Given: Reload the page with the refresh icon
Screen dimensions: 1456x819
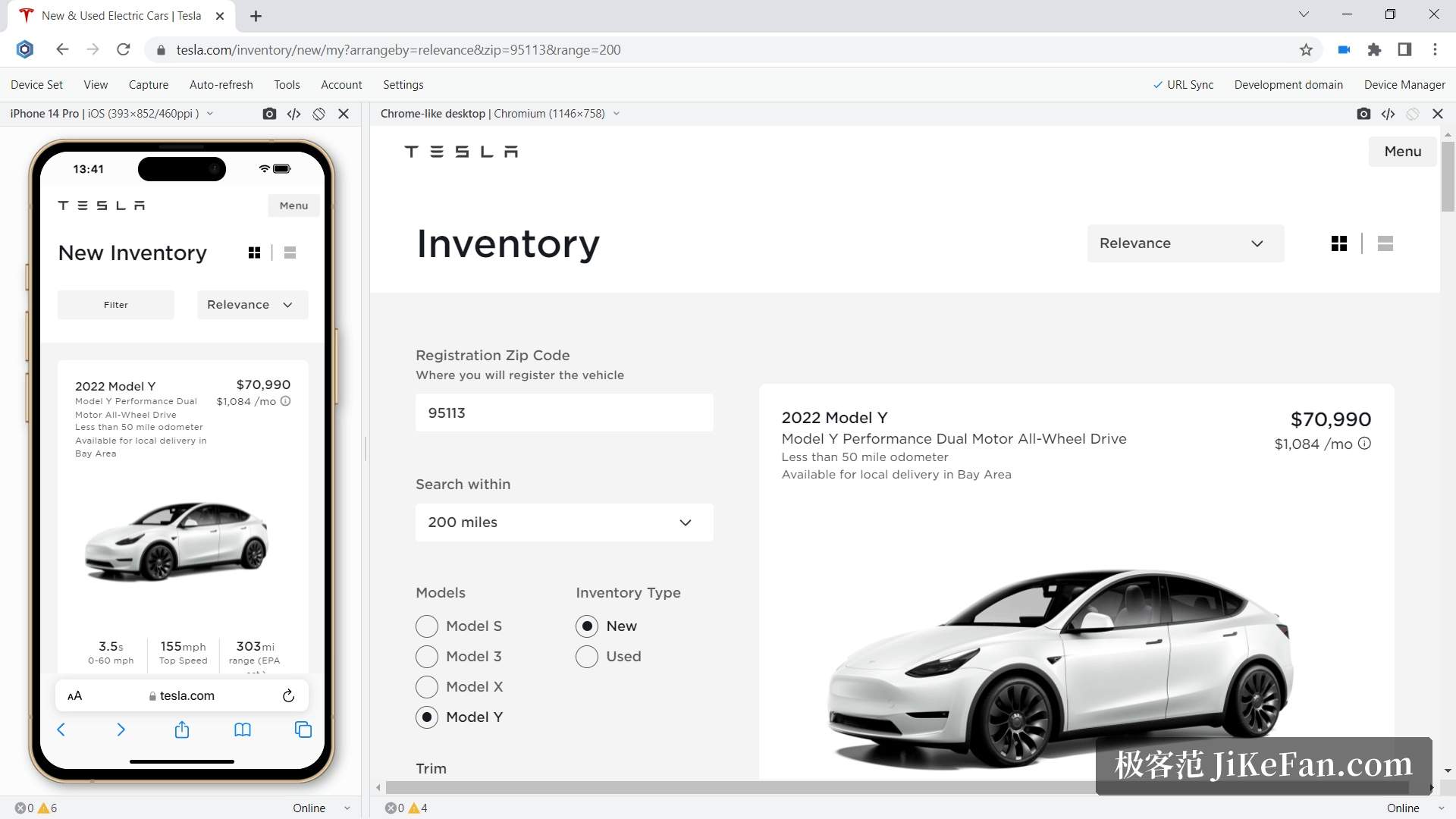Looking at the screenshot, I should 124,50.
